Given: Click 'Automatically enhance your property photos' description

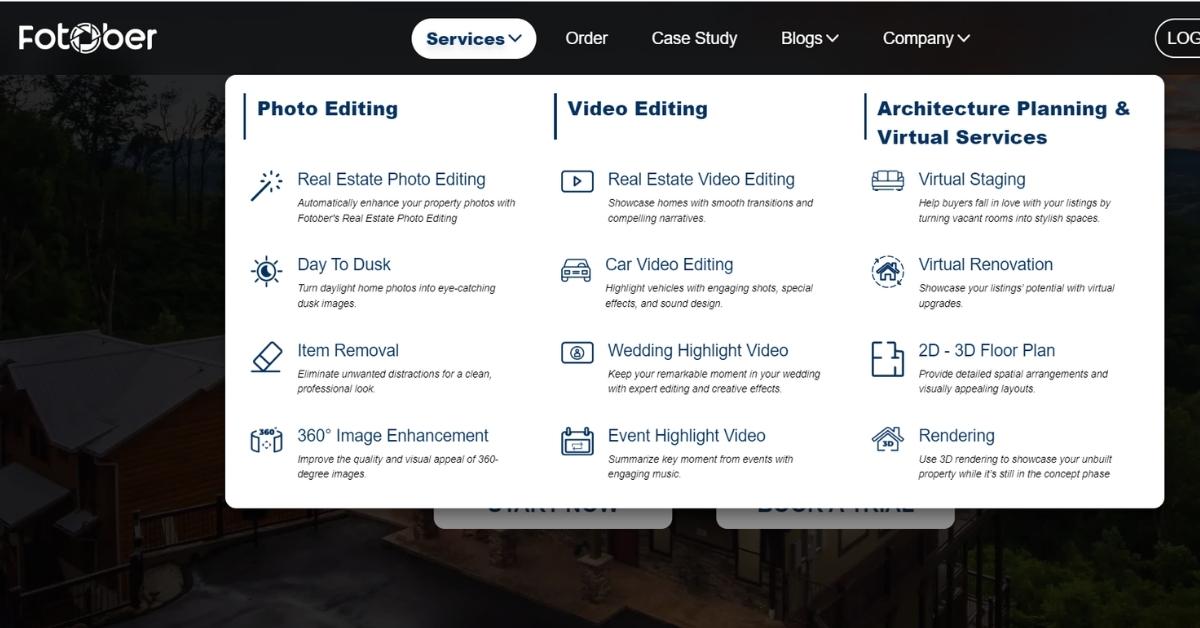Looking at the screenshot, I should pyautogui.click(x=406, y=210).
